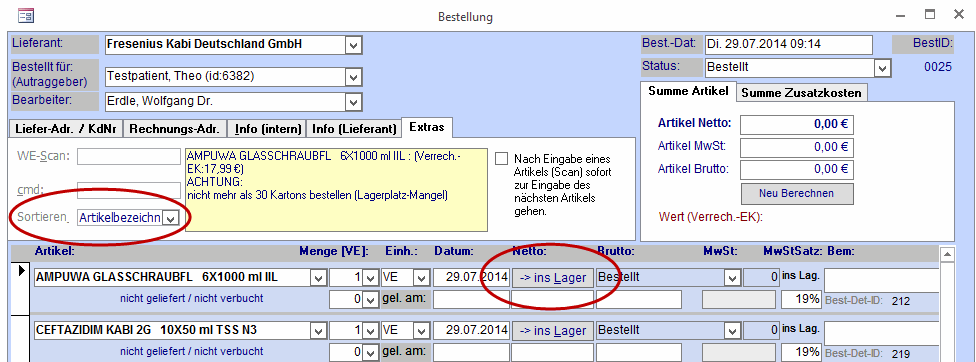Viewport: 976px width, 362px height.
Task: Expand the Status dropdown
Action: click(882, 68)
